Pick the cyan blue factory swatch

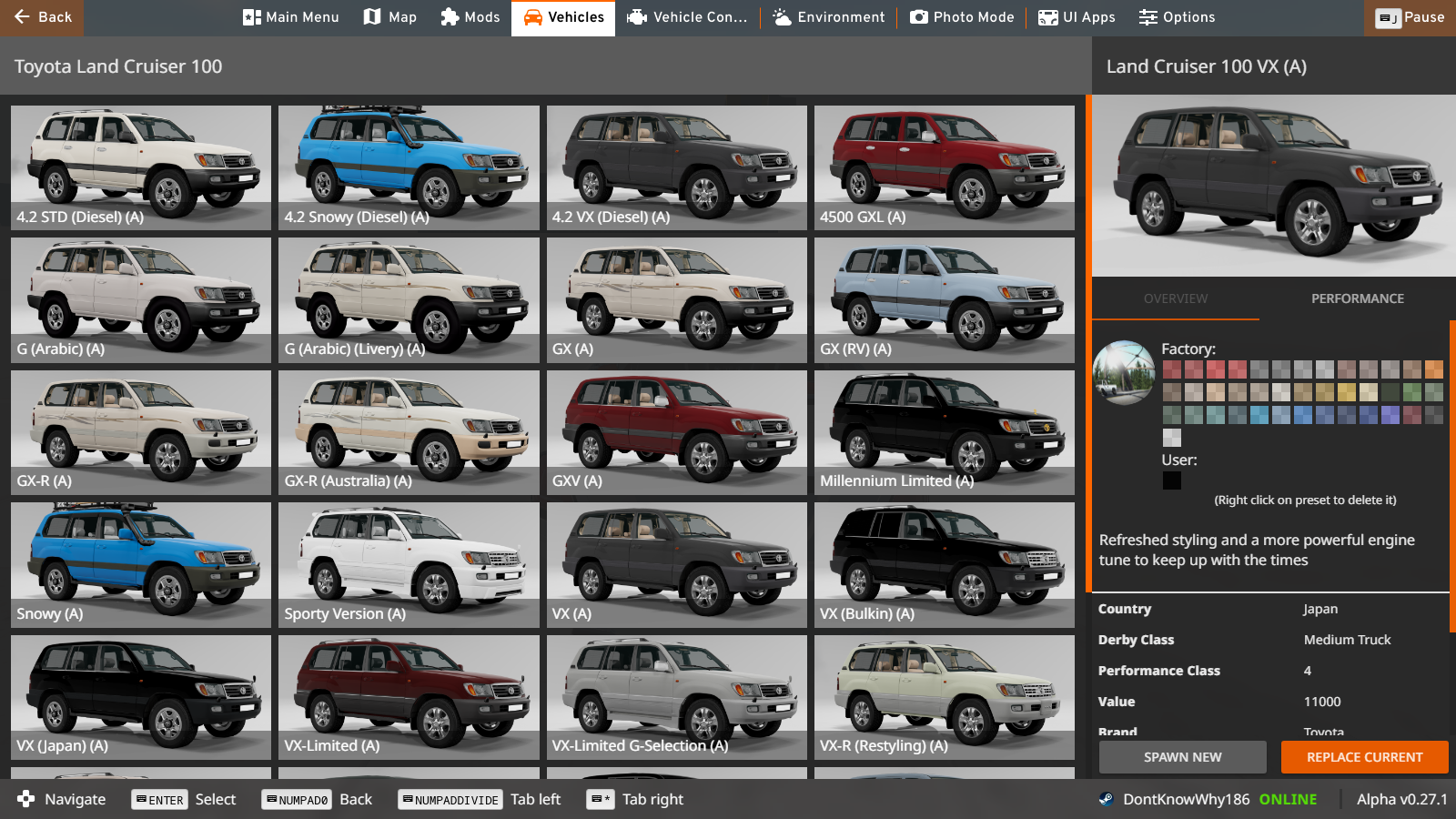coord(1259,415)
